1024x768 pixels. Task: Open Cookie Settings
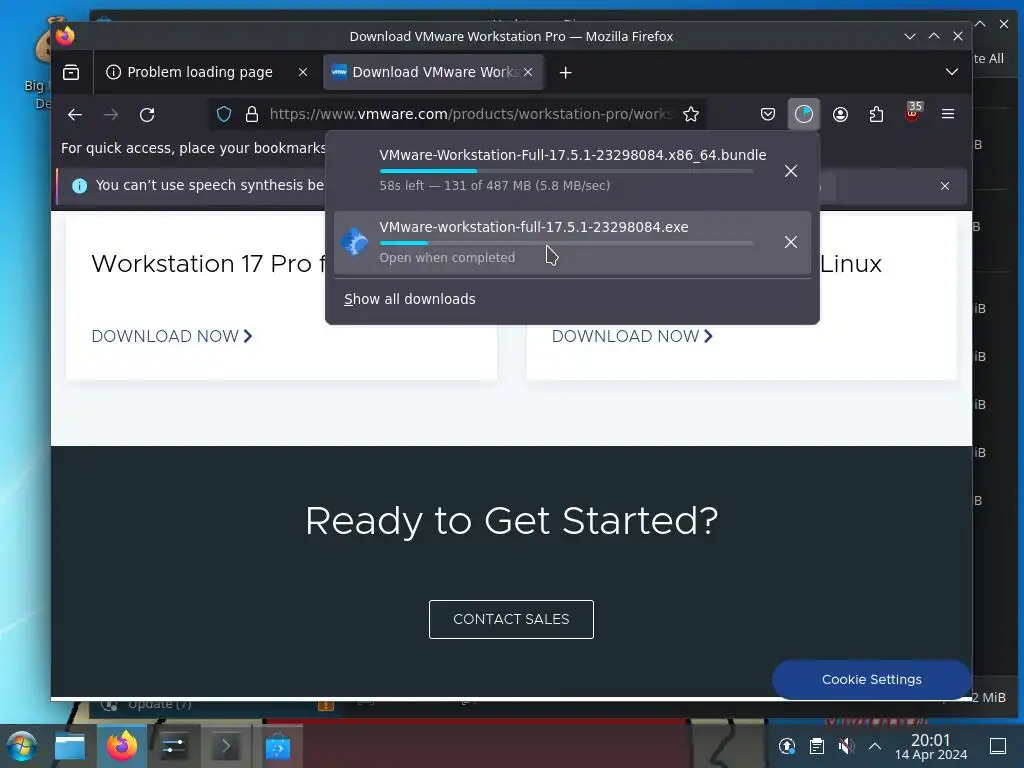(x=872, y=679)
